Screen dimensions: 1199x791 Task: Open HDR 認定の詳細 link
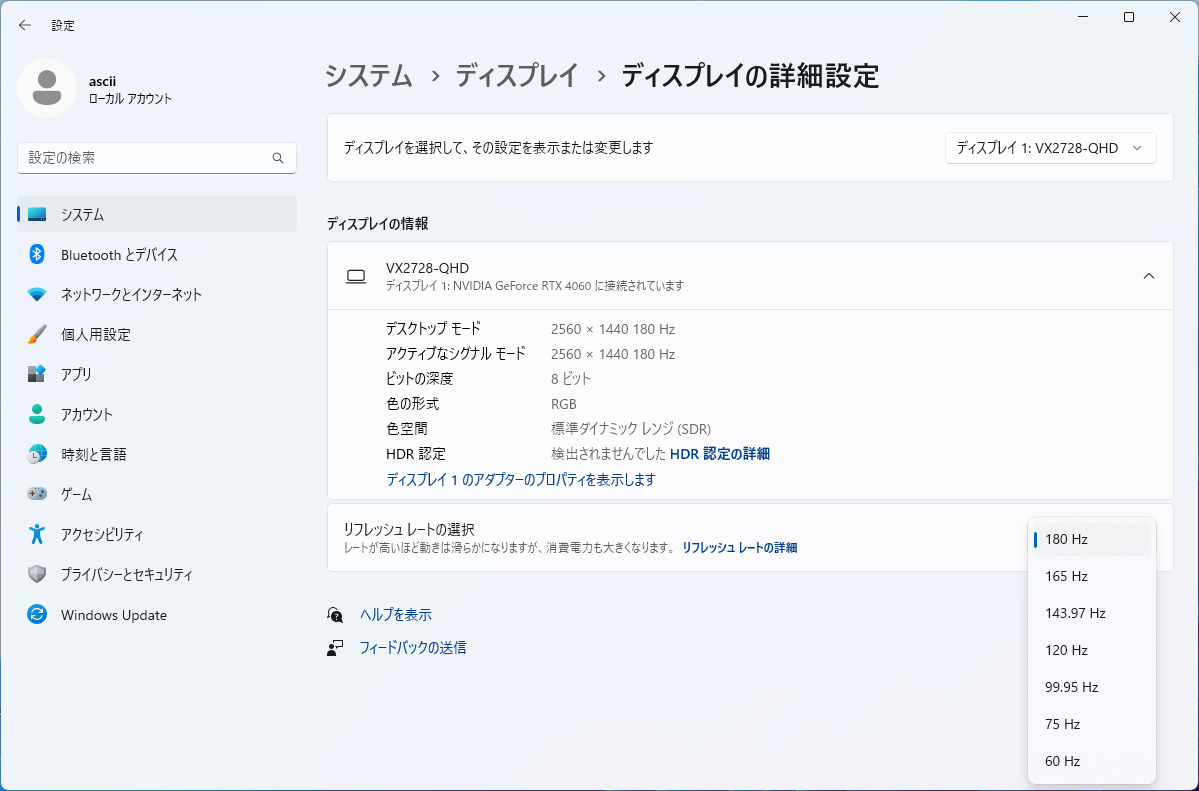pyautogui.click(x=719, y=454)
